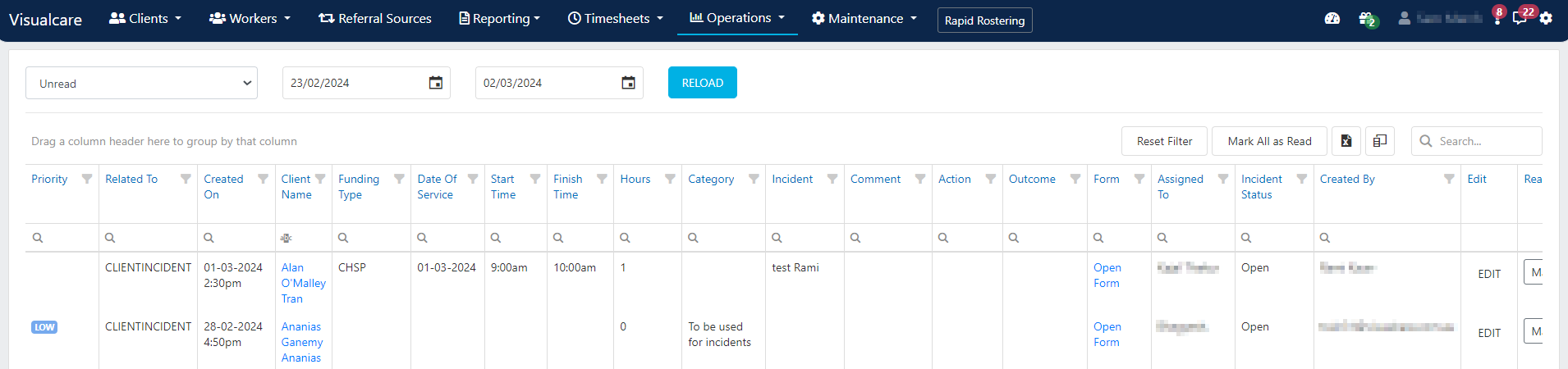Open the Comment column filter funnel
The image size is (1568, 369).
point(920,179)
